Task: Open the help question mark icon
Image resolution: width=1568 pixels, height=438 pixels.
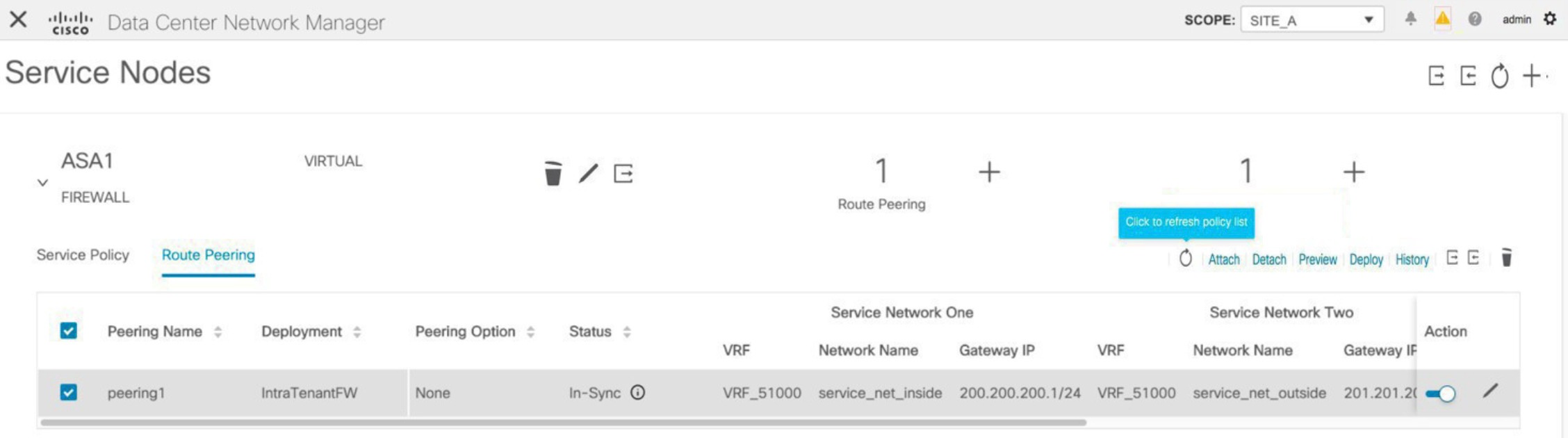Action: (x=1475, y=19)
